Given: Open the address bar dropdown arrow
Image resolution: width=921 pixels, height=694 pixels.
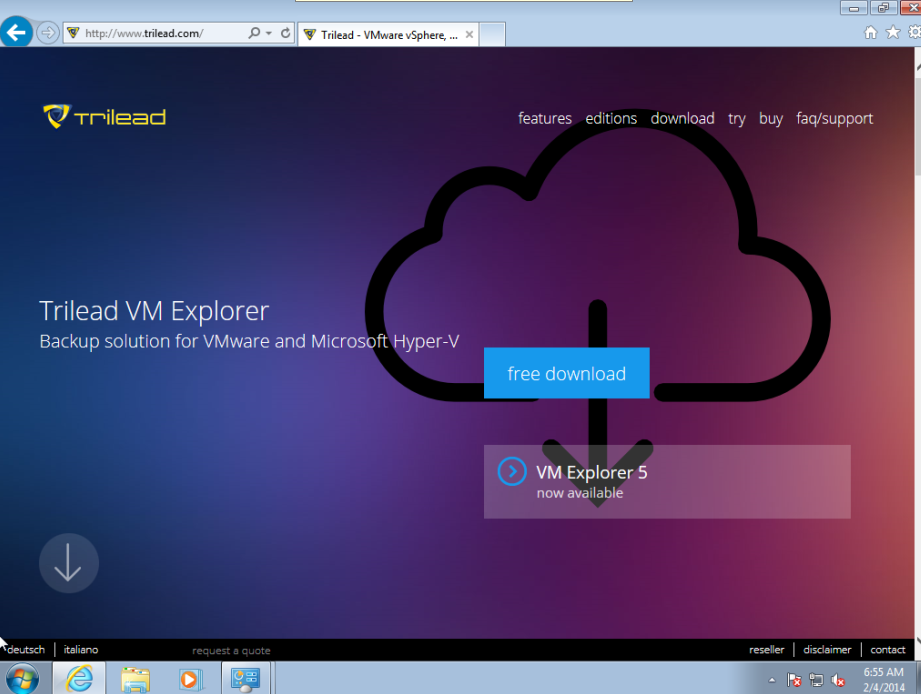Looking at the screenshot, I should (269, 33).
